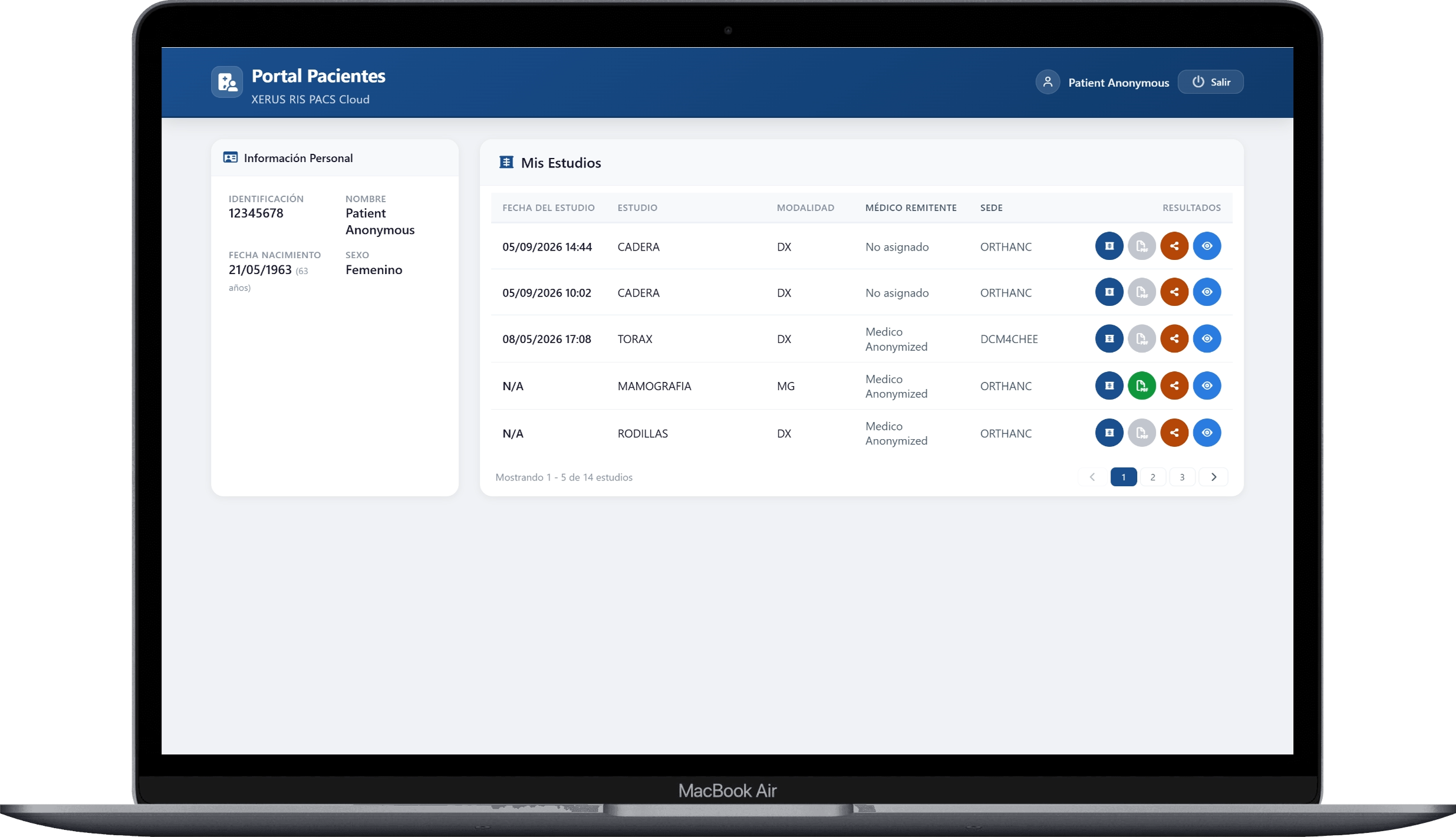Share the MAMOGRAFIA study

pyautogui.click(x=1174, y=386)
